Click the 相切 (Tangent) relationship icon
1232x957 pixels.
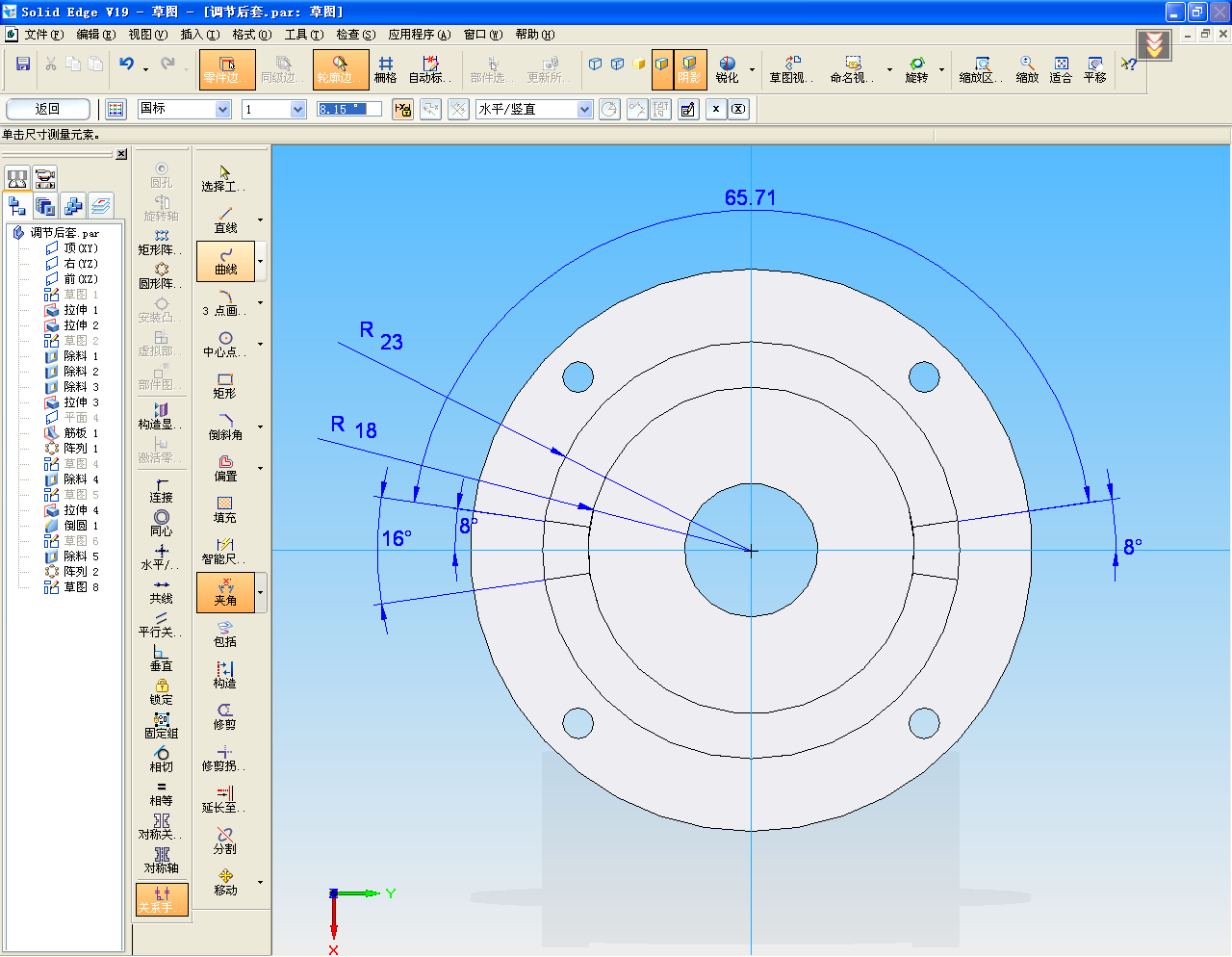161,761
